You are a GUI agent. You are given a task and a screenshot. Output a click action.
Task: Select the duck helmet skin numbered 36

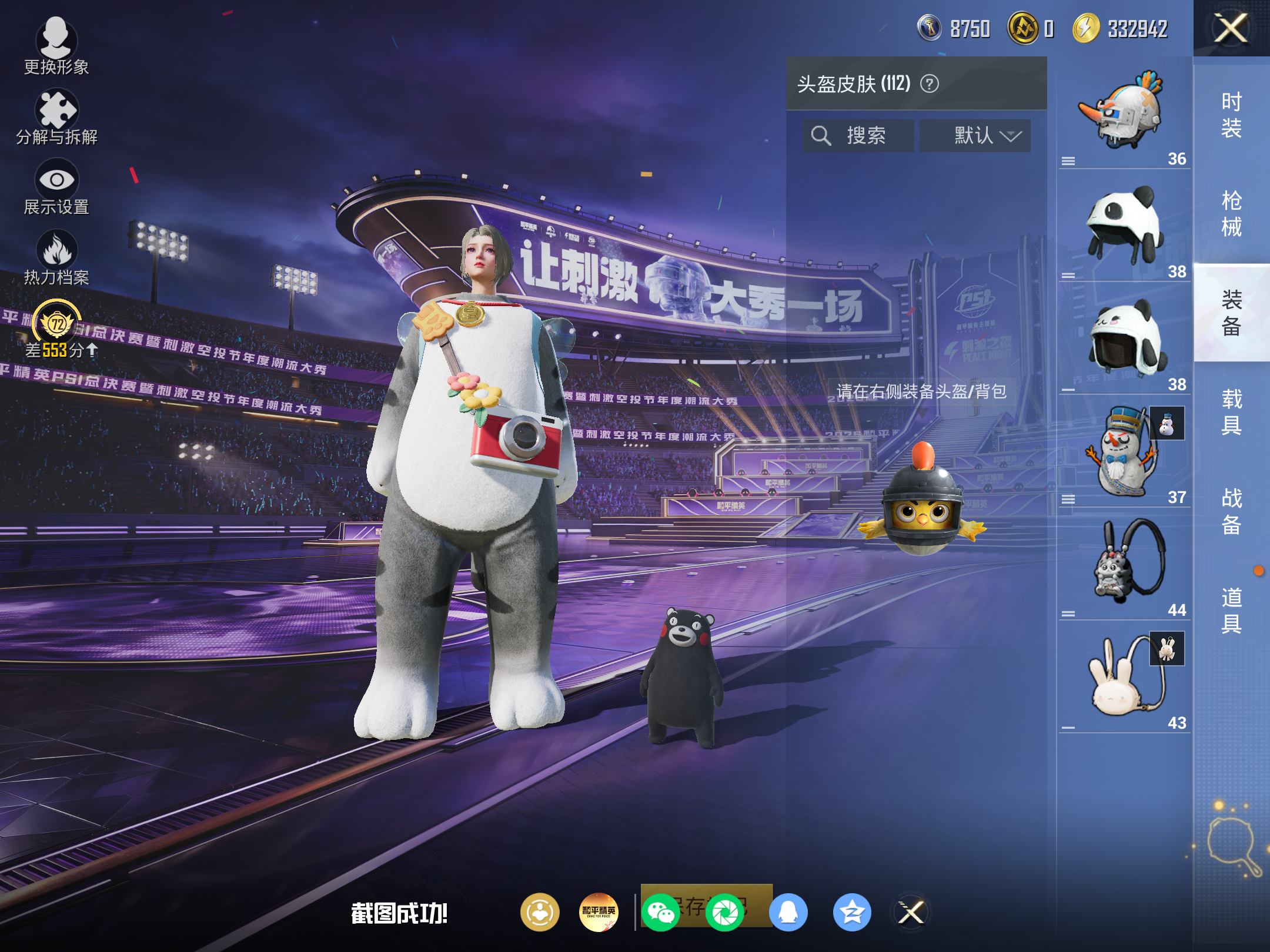pyautogui.click(x=1124, y=113)
